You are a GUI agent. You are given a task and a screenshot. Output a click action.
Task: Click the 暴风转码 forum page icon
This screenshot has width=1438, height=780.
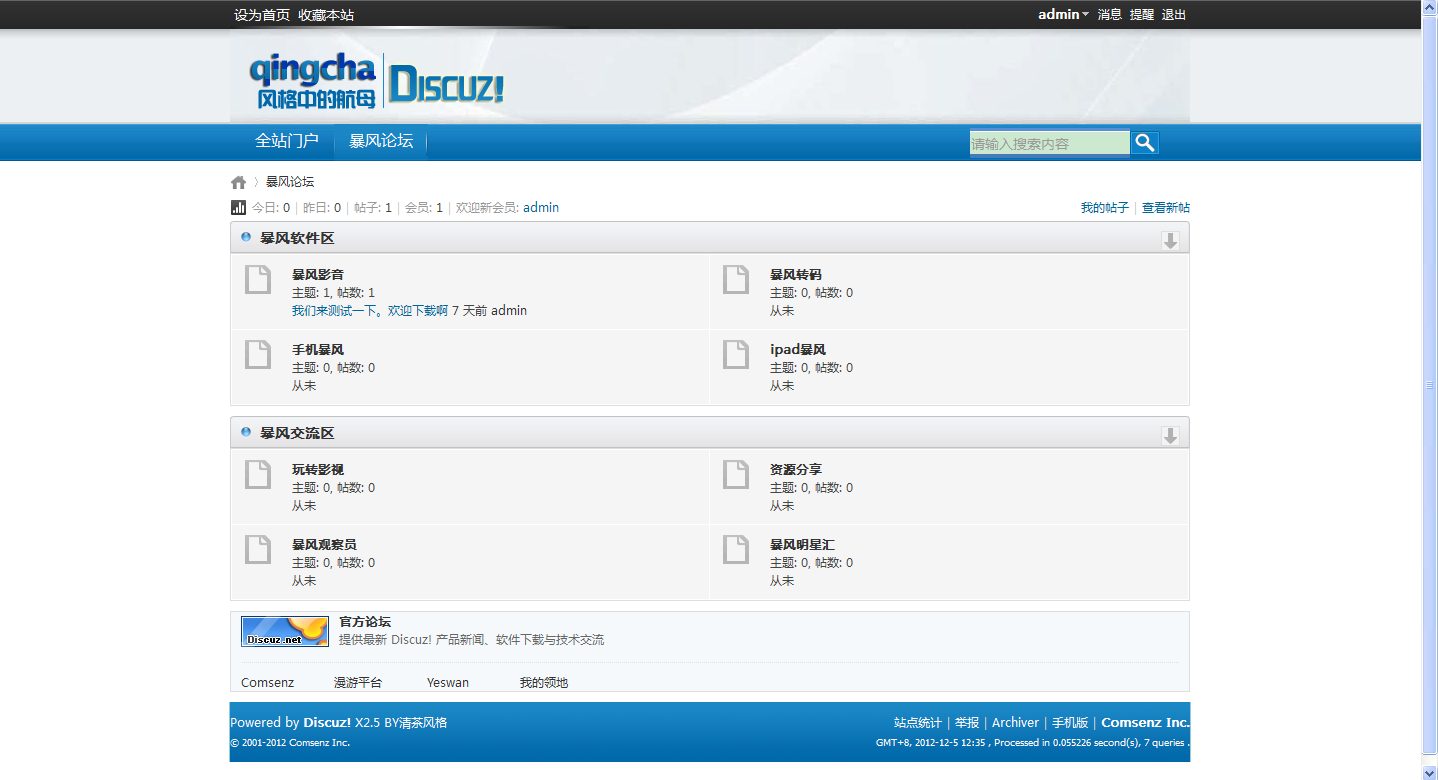pyautogui.click(x=736, y=280)
